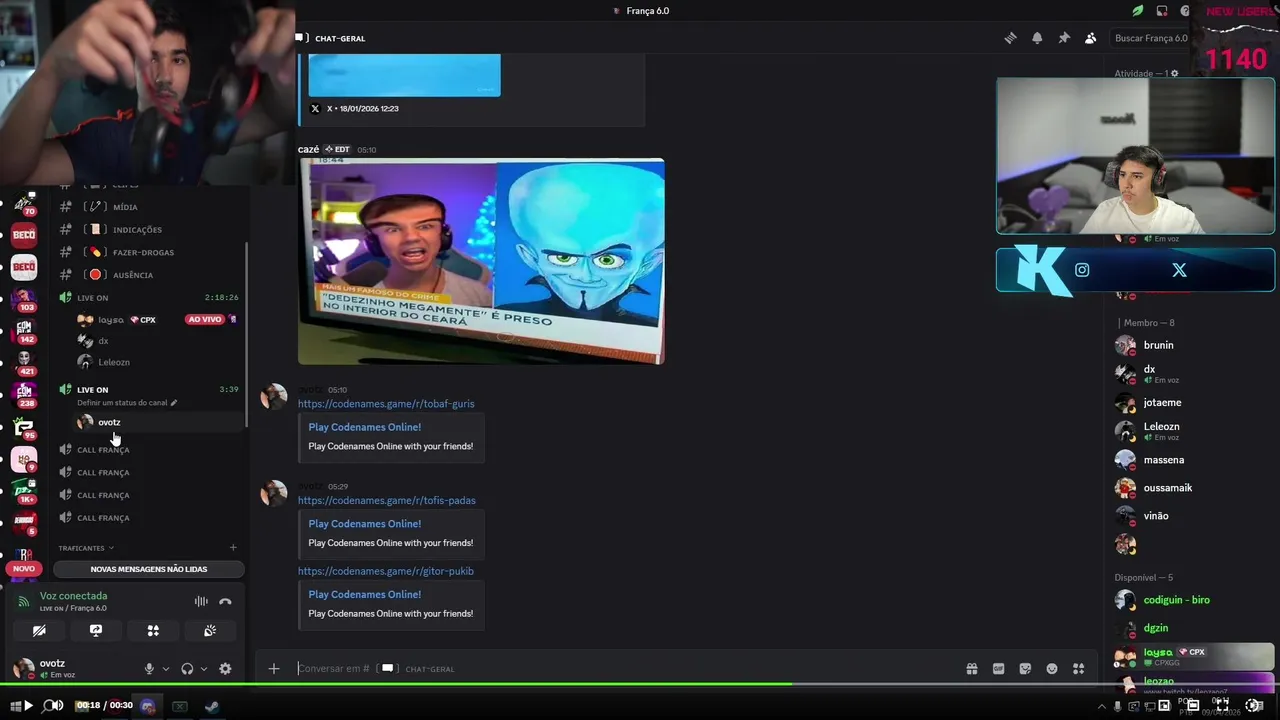Open notification settings bell icon

pyautogui.click(x=1037, y=38)
